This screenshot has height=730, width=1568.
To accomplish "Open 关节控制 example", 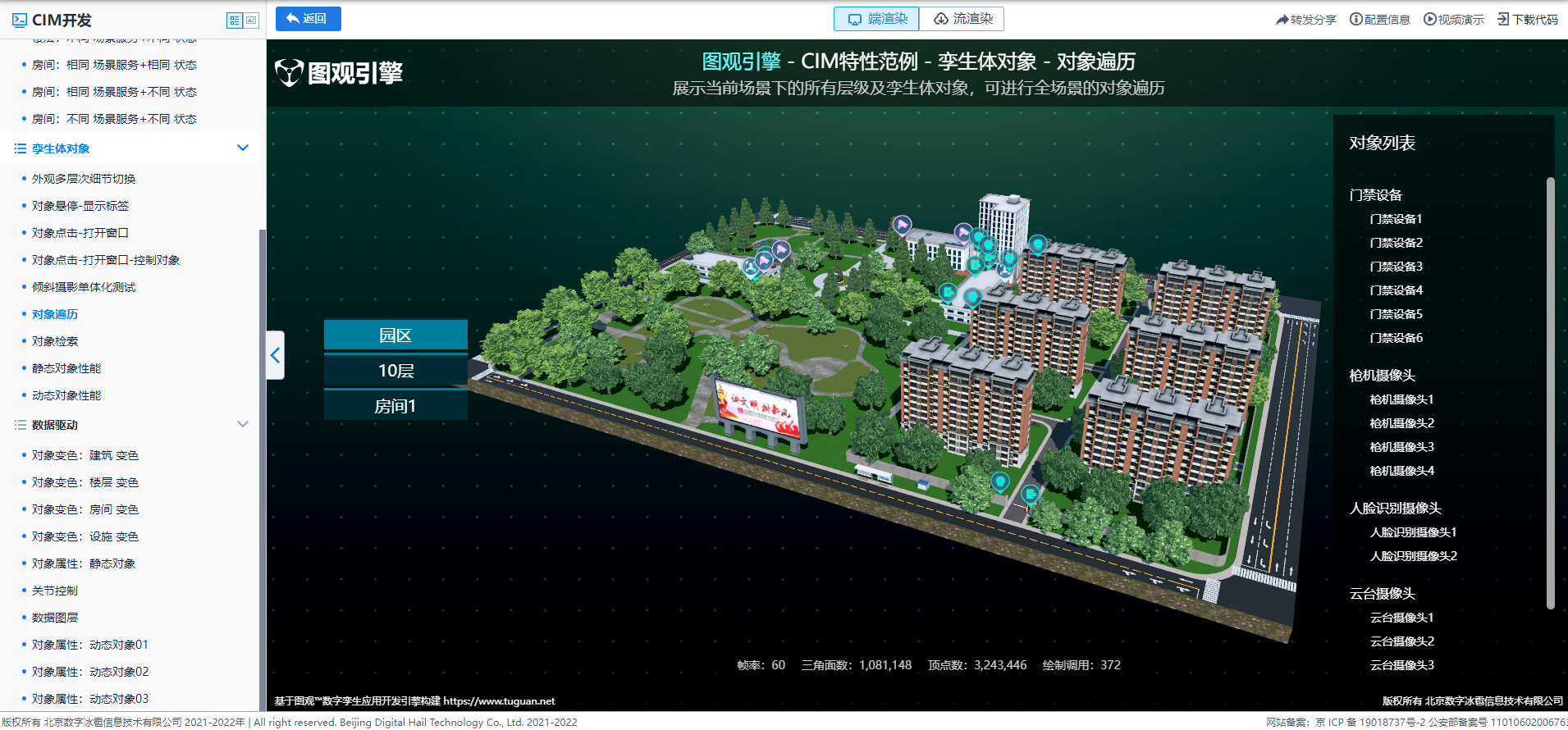I will coord(55,591).
